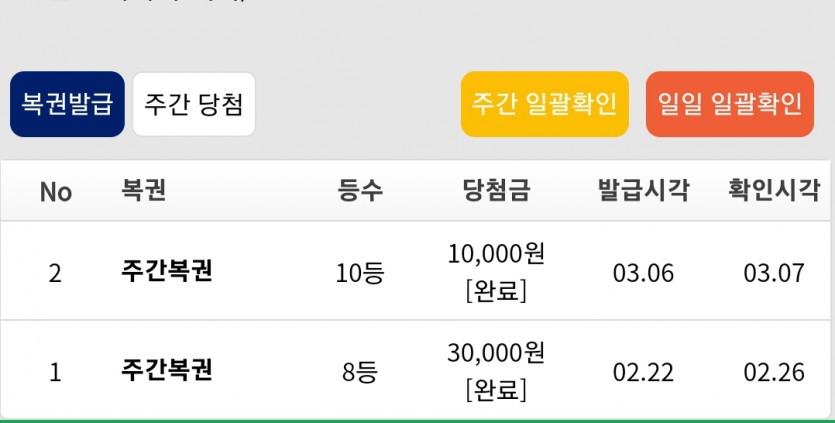Select the 발급시각 column header
This screenshot has height=423, width=835.
pos(643,191)
